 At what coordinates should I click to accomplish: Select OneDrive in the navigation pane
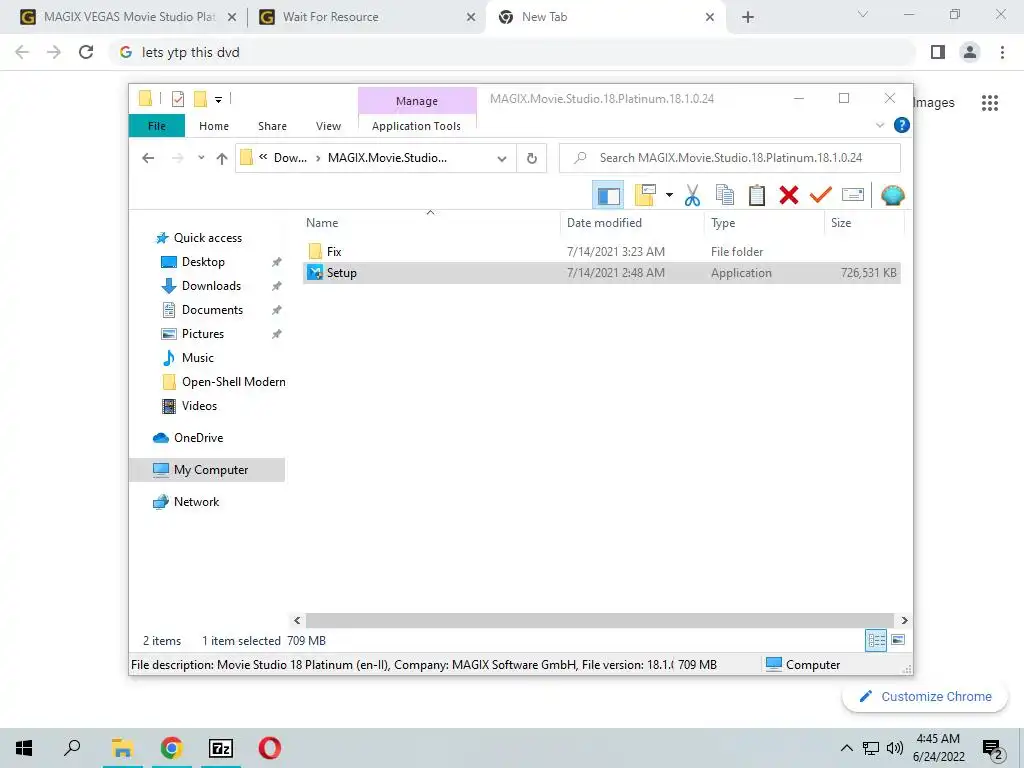pyautogui.click(x=198, y=438)
